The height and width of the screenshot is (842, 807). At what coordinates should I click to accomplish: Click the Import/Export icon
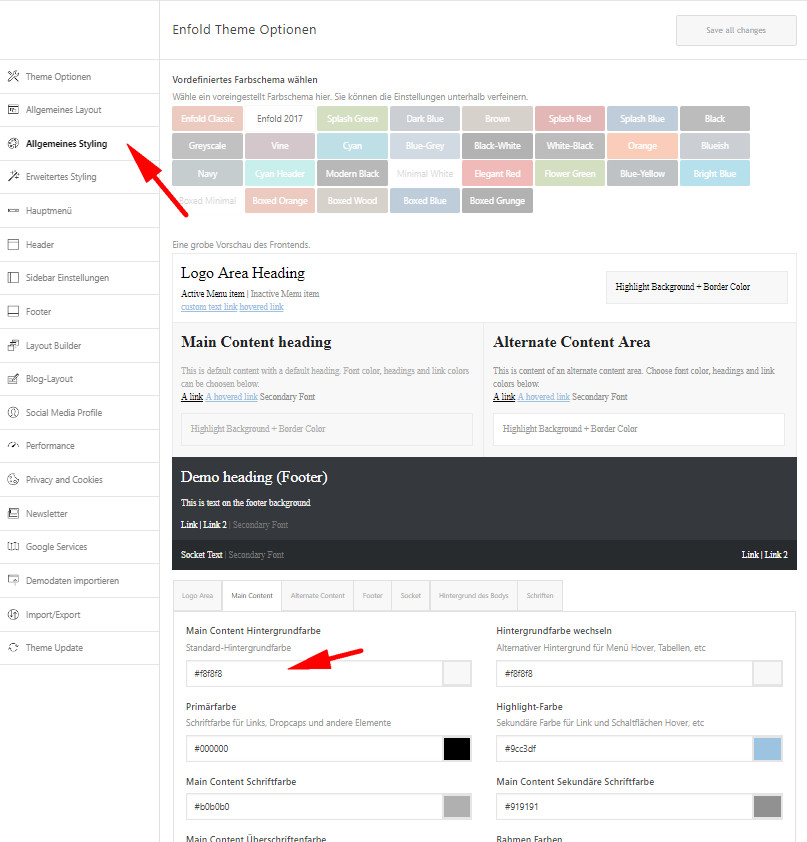13,614
